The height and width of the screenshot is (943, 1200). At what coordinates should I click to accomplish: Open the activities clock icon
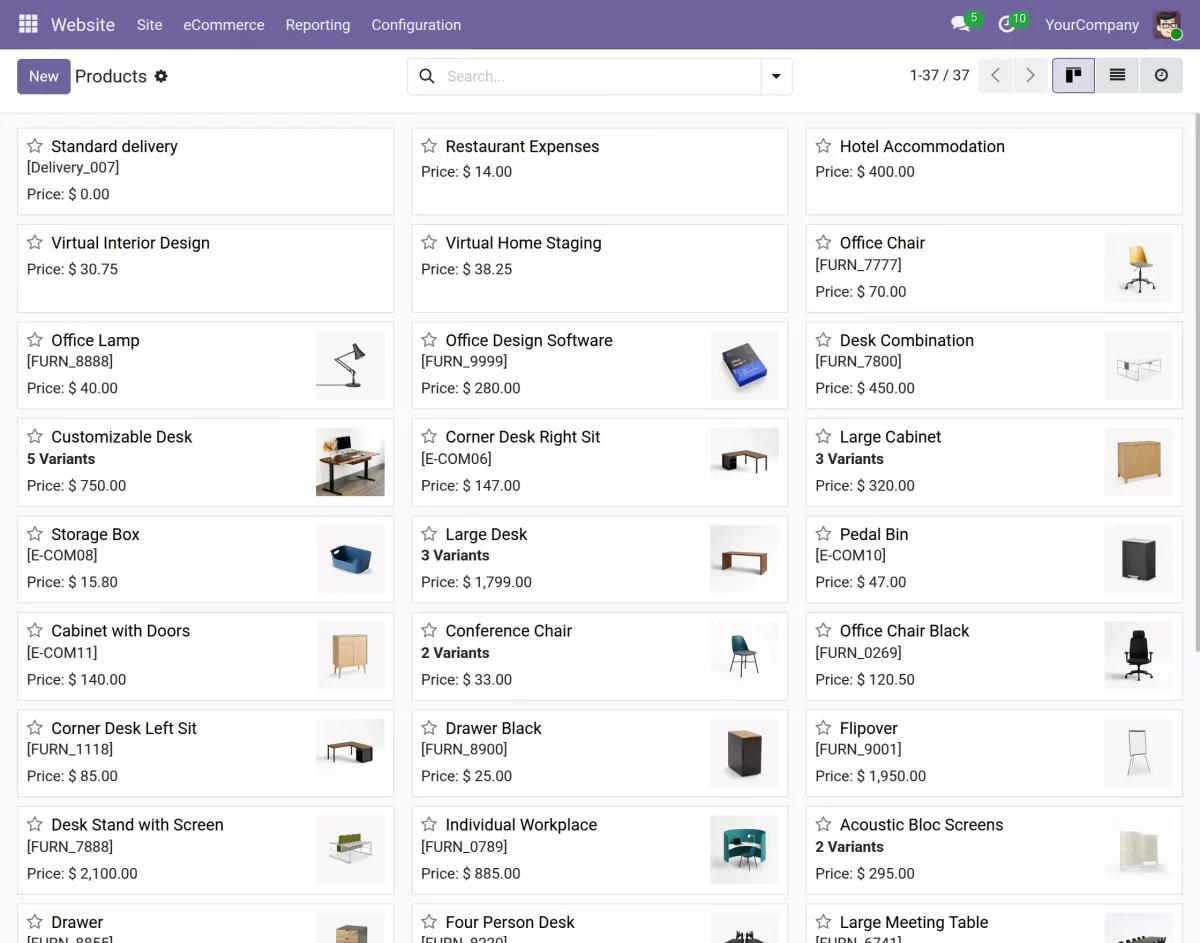pos(1007,24)
